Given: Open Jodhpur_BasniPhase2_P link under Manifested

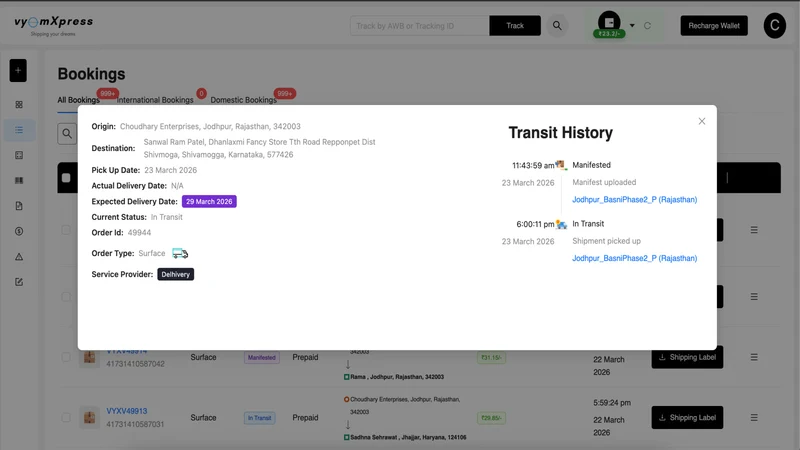Looking at the screenshot, I should point(634,199).
